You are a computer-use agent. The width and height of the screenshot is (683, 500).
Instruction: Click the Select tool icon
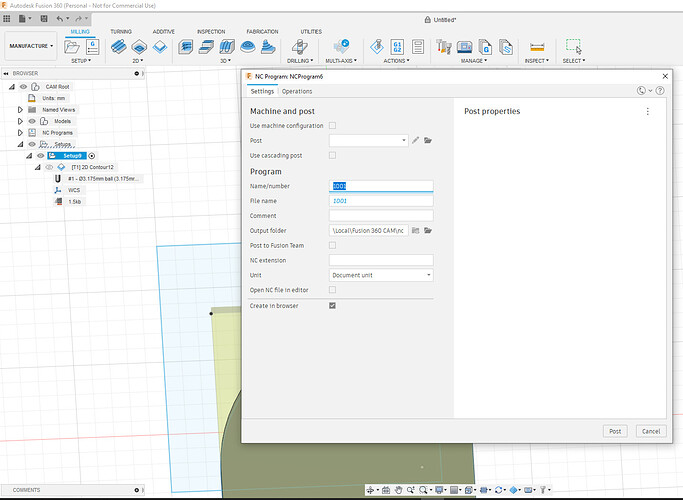573,46
